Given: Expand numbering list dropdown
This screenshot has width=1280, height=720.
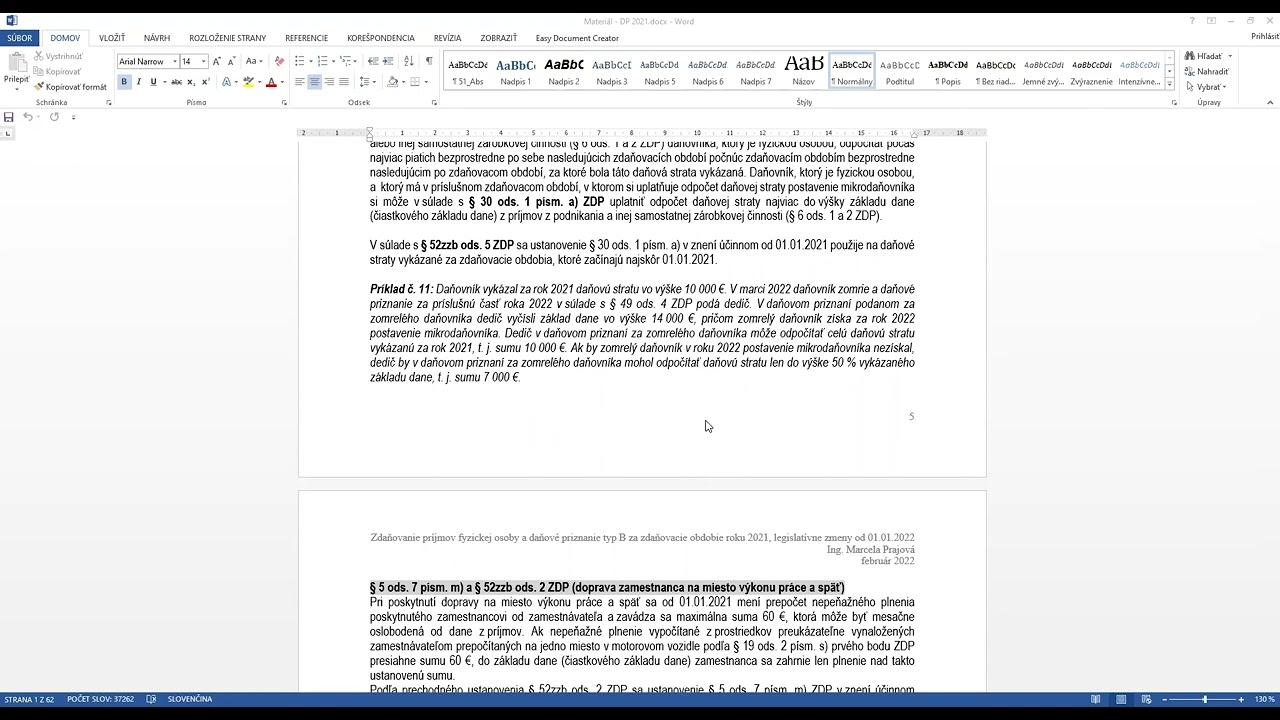Looking at the screenshot, I should coord(335,61).
